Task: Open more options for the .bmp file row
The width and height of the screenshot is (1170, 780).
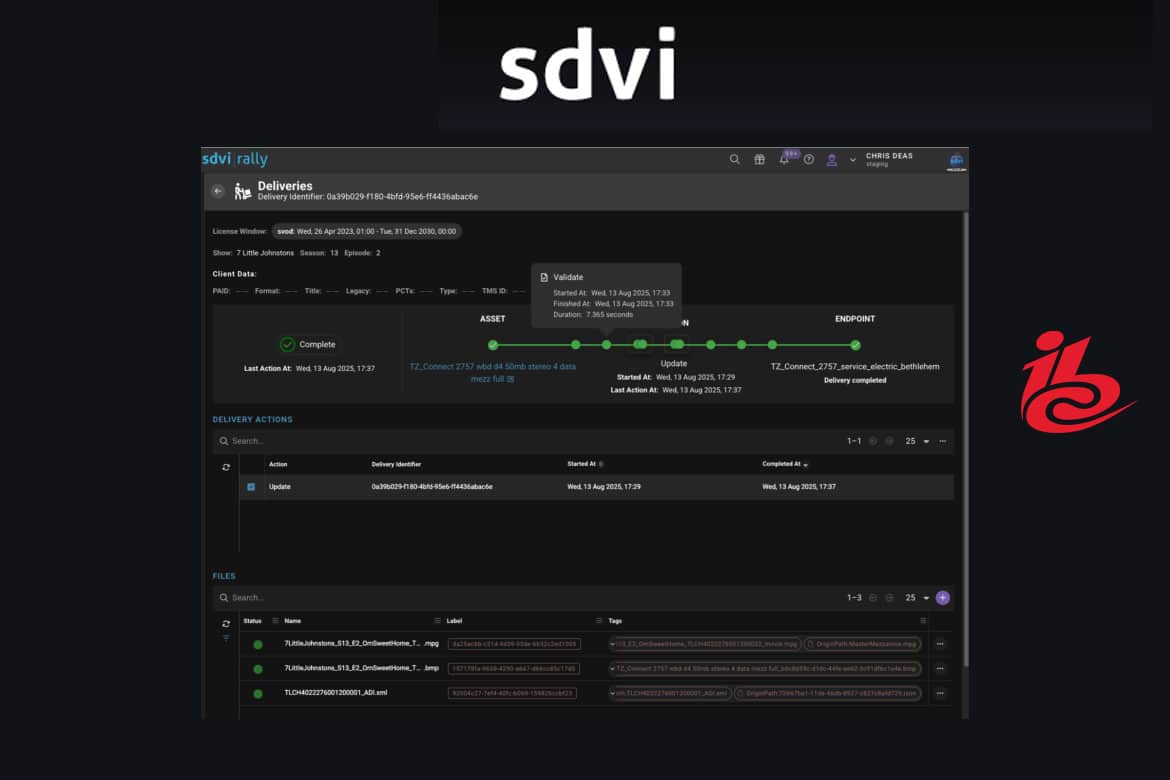Action: point(940,669)
